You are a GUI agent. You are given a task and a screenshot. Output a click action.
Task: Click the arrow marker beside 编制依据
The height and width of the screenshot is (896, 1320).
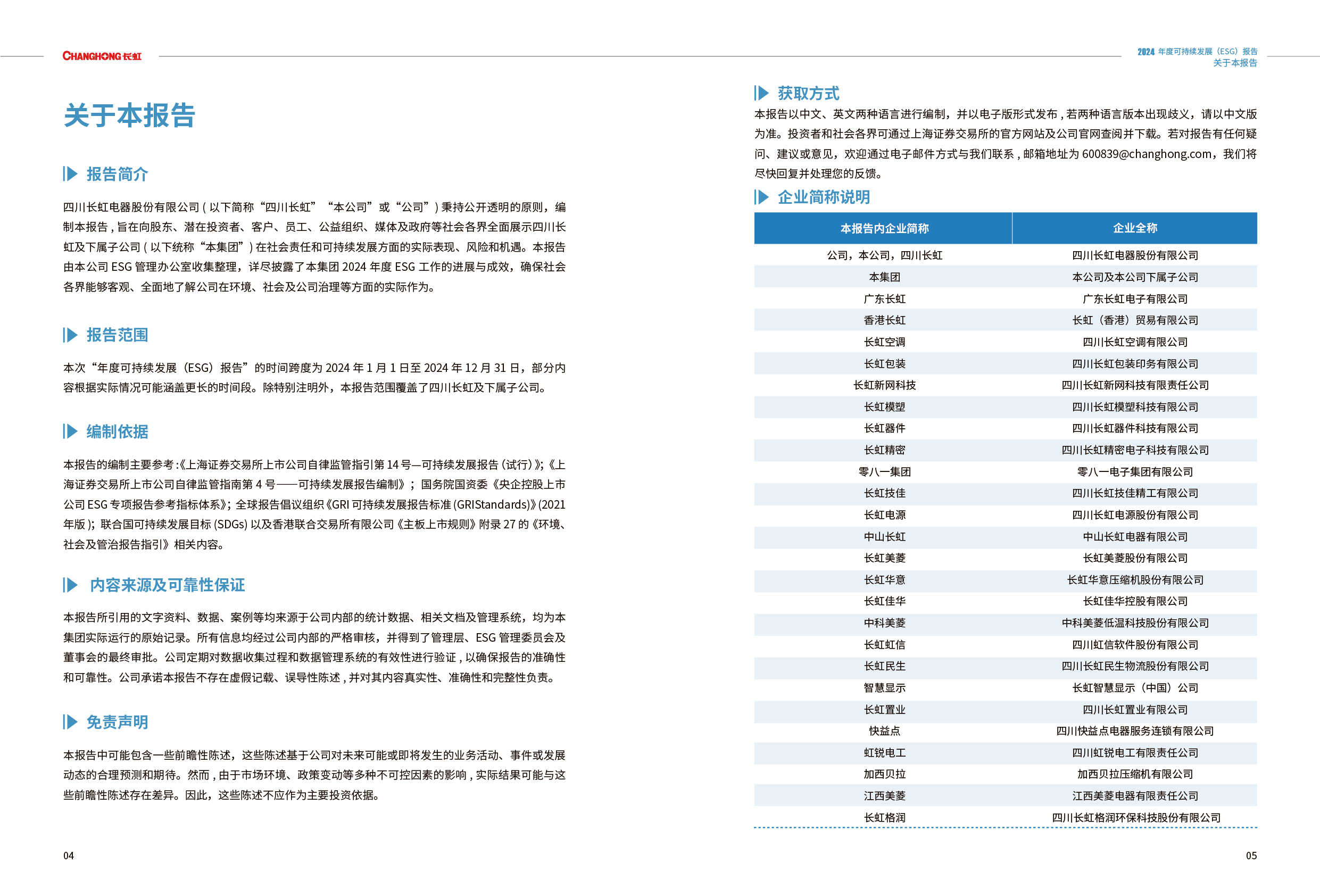(70, 431)
